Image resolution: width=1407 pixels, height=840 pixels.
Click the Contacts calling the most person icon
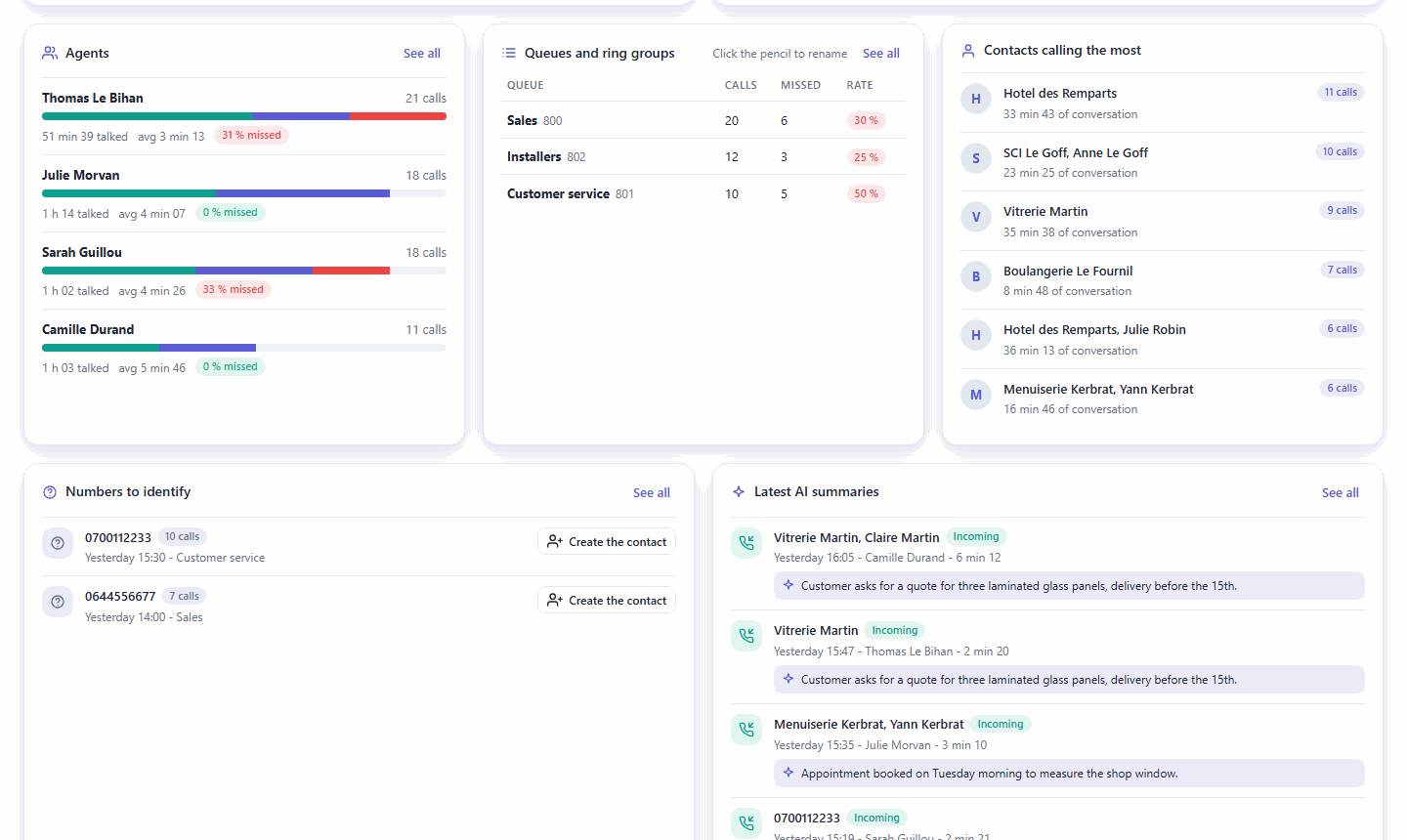point(968,51)
